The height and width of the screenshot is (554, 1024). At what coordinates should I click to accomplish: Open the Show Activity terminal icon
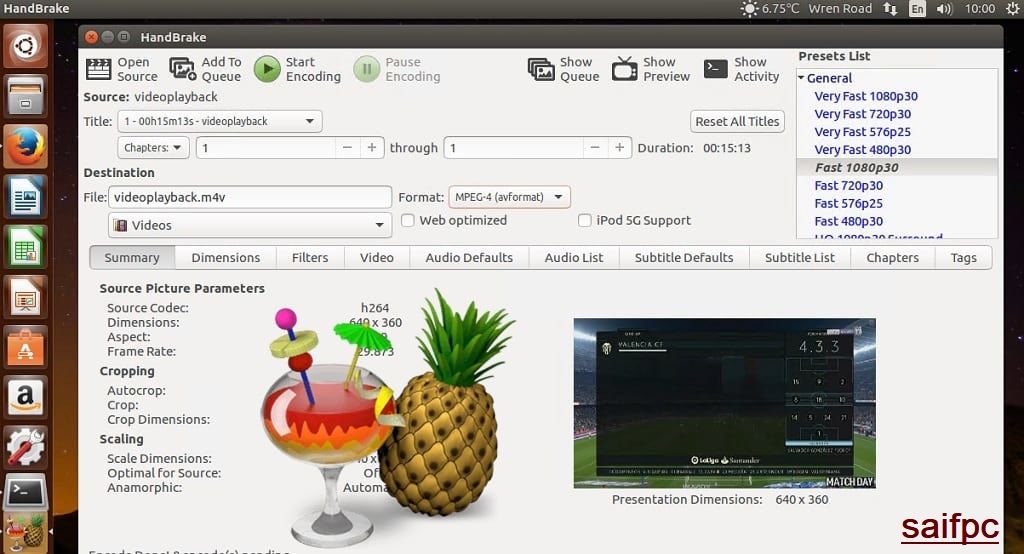point(716,69)
